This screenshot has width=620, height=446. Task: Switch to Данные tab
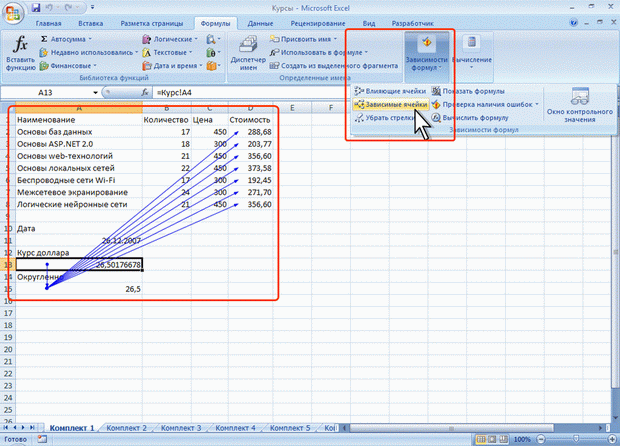(x=260, y=23)
